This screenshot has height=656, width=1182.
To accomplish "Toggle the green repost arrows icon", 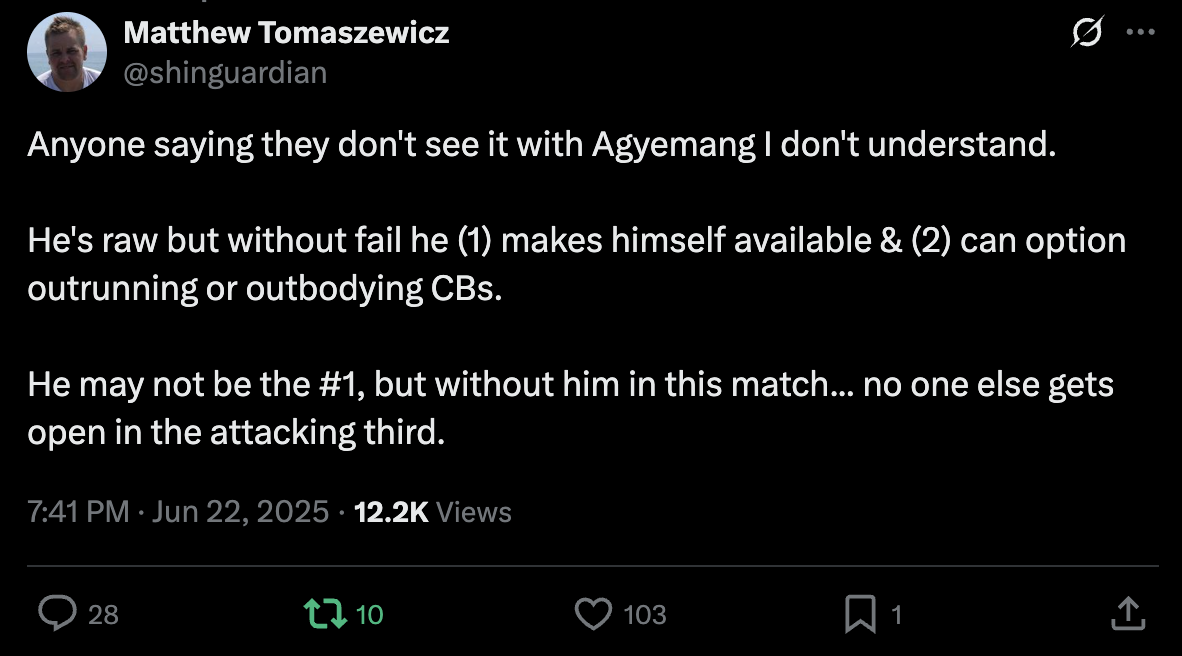I will [323, 613].
